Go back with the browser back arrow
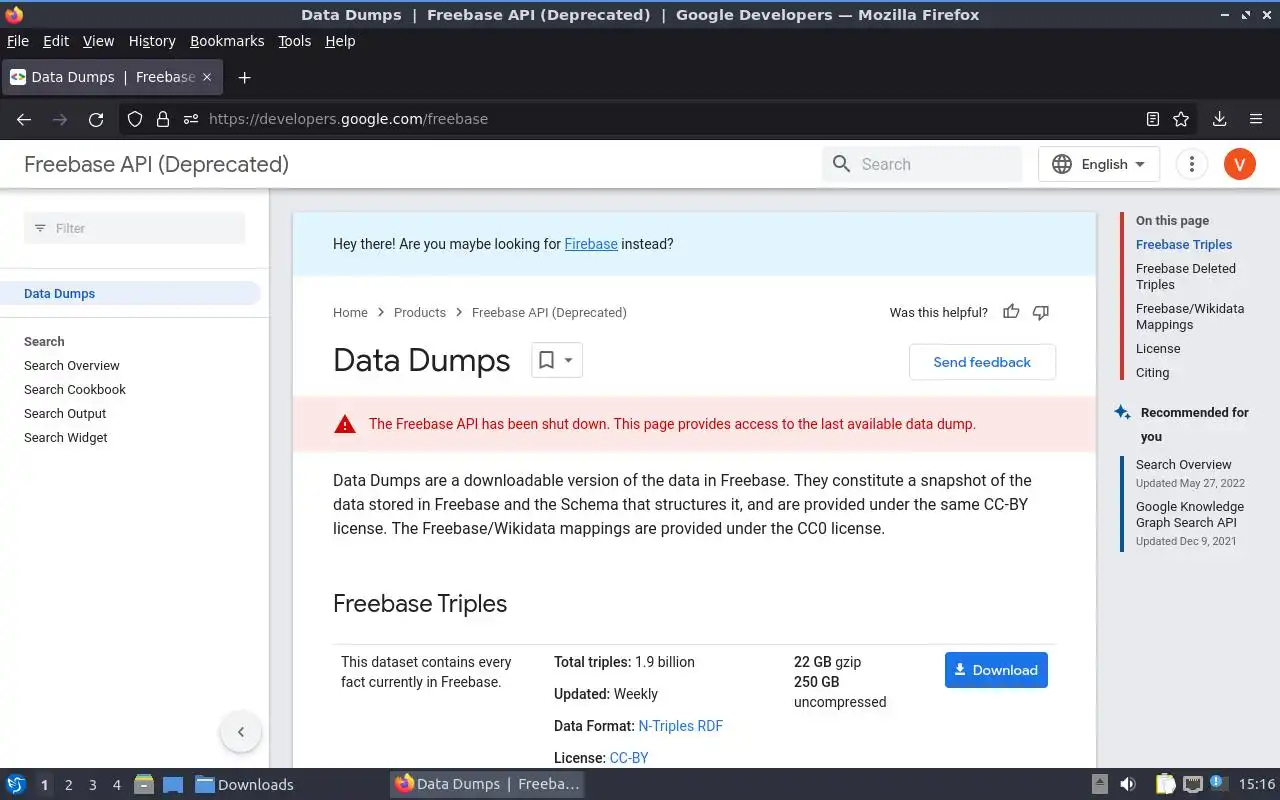Screen dimensions: 1280x800 24,119
